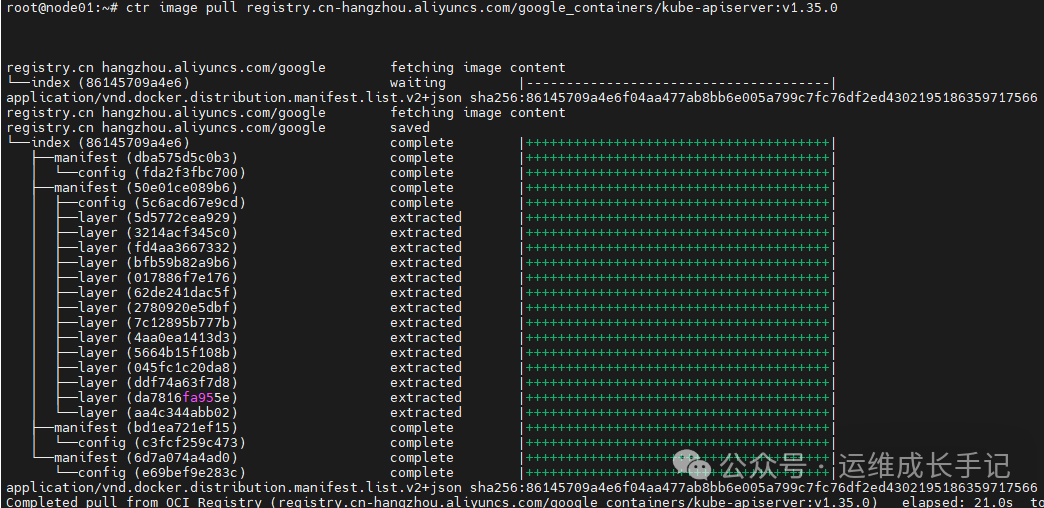Select manifest (bd1ea721ef15) row
The width and height of the screenshot is (1044, 508).
pos(433,427)
